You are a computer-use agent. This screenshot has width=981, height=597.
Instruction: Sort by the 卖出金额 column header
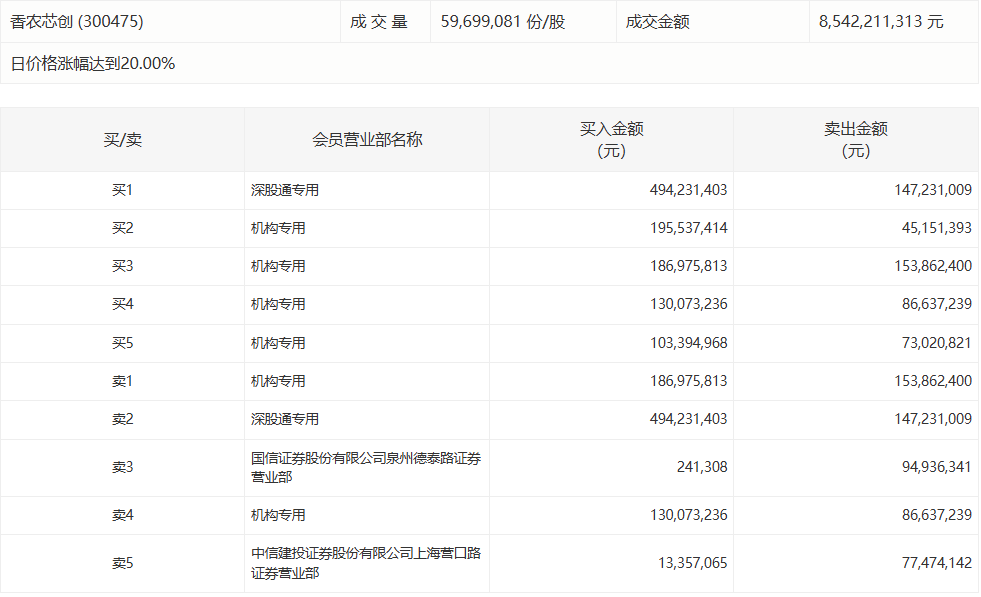click(857, 140)
